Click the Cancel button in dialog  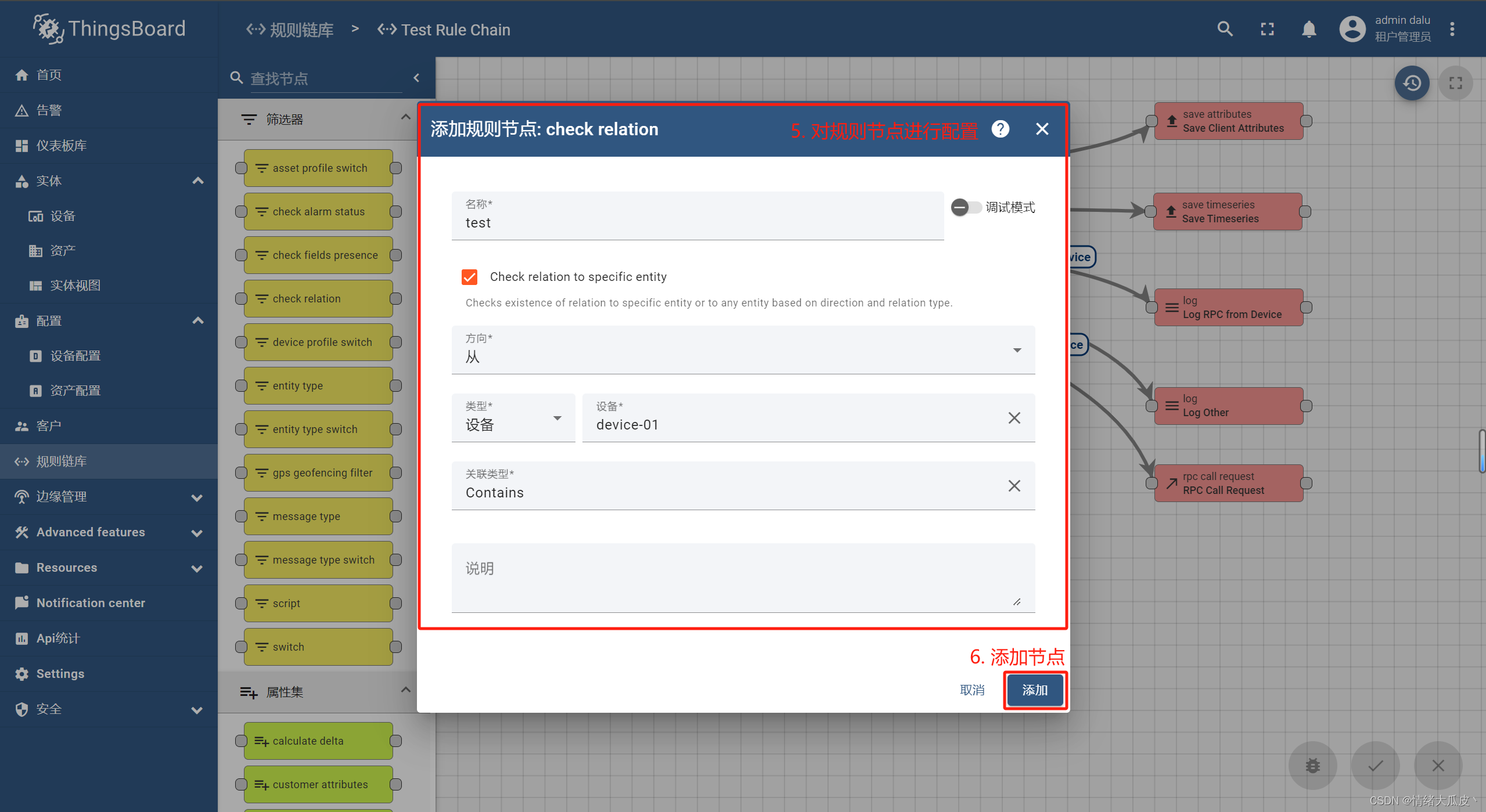[972, 690]
